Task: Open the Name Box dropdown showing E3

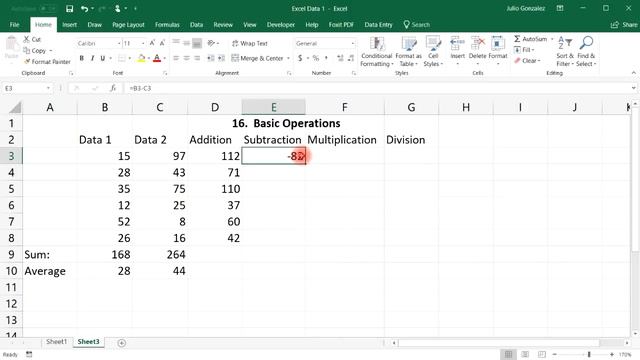Action: pyautogui.click(x=48, y=88)
